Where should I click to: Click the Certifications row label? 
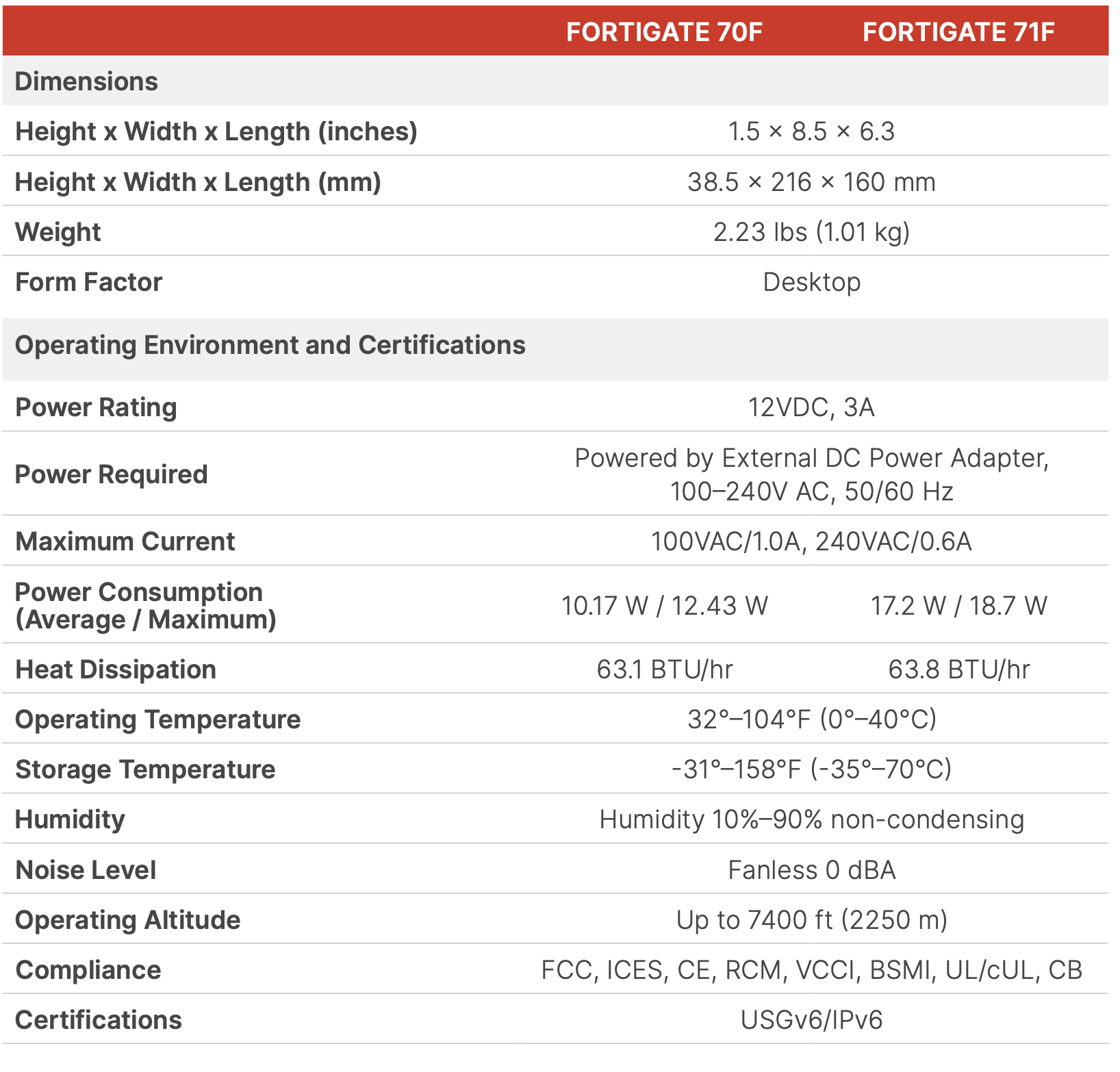(x=99, y=1020)
